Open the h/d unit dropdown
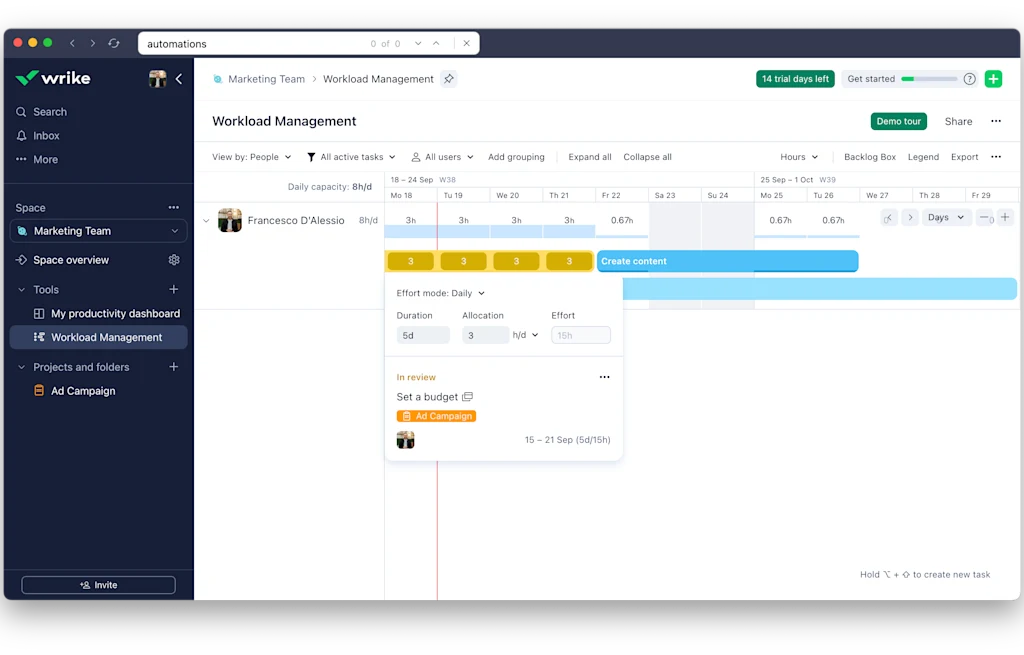The height and width of the screenshot is (655, 1024). pos(525,335)
